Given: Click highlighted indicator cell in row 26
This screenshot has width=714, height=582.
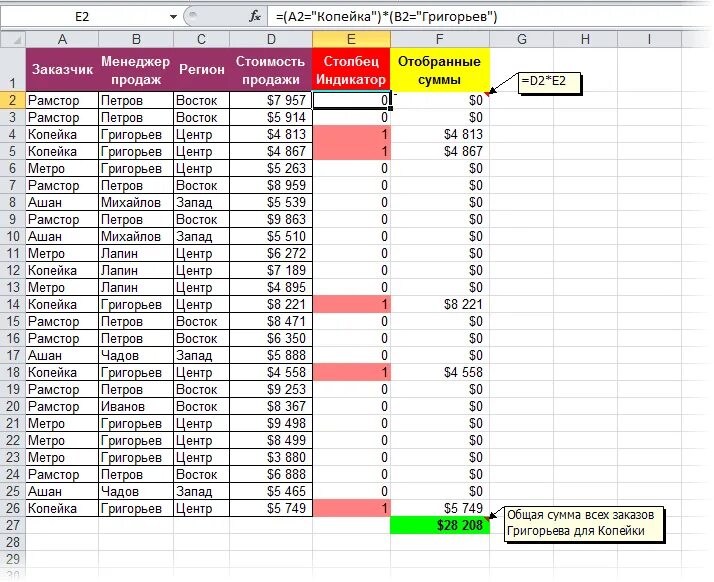Looking at the screenshot, I should [x=351, y=508].
